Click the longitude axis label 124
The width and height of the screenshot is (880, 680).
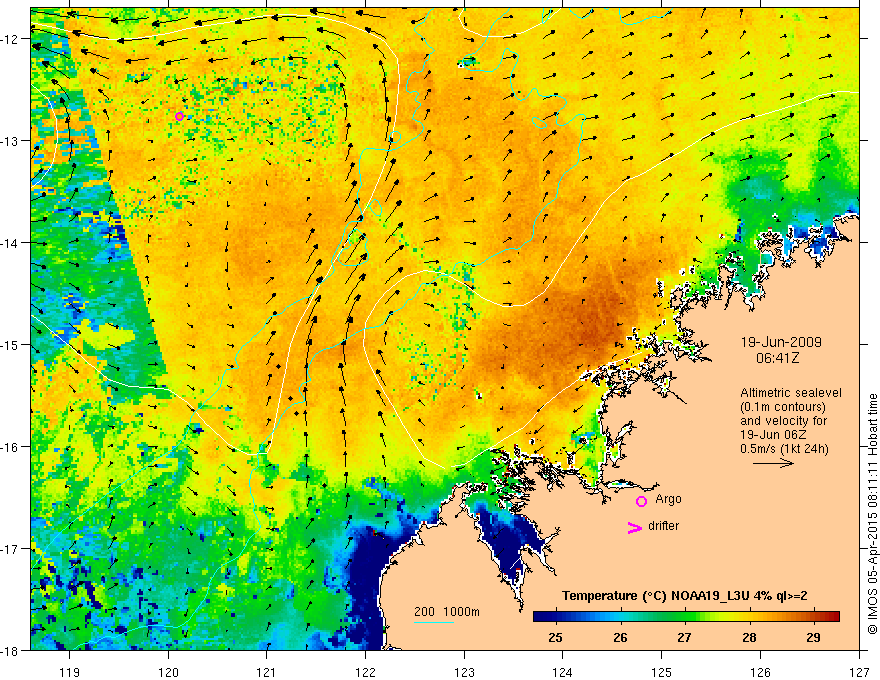click(x=563, y=672)
